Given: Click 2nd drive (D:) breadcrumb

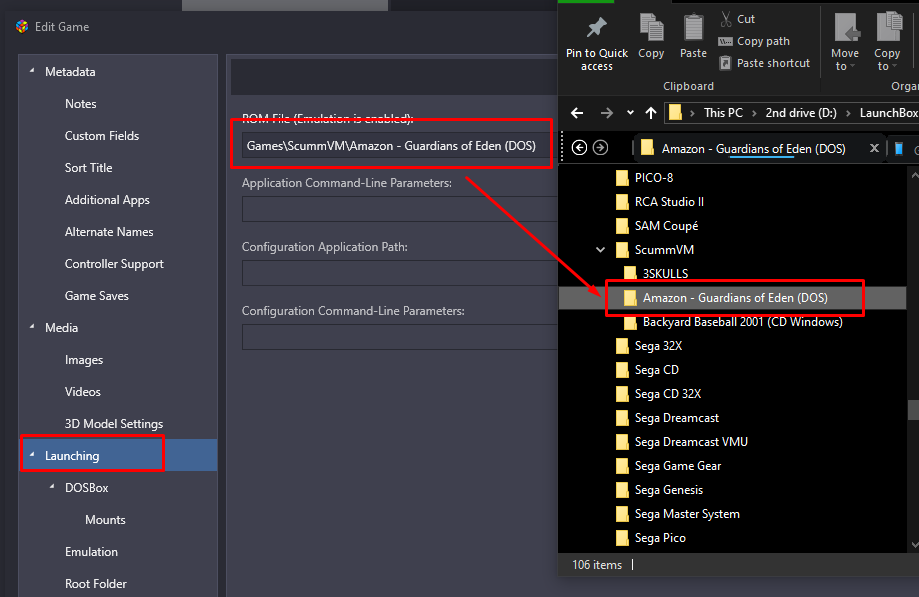Looking at the screenshot, I should [801, 112].
